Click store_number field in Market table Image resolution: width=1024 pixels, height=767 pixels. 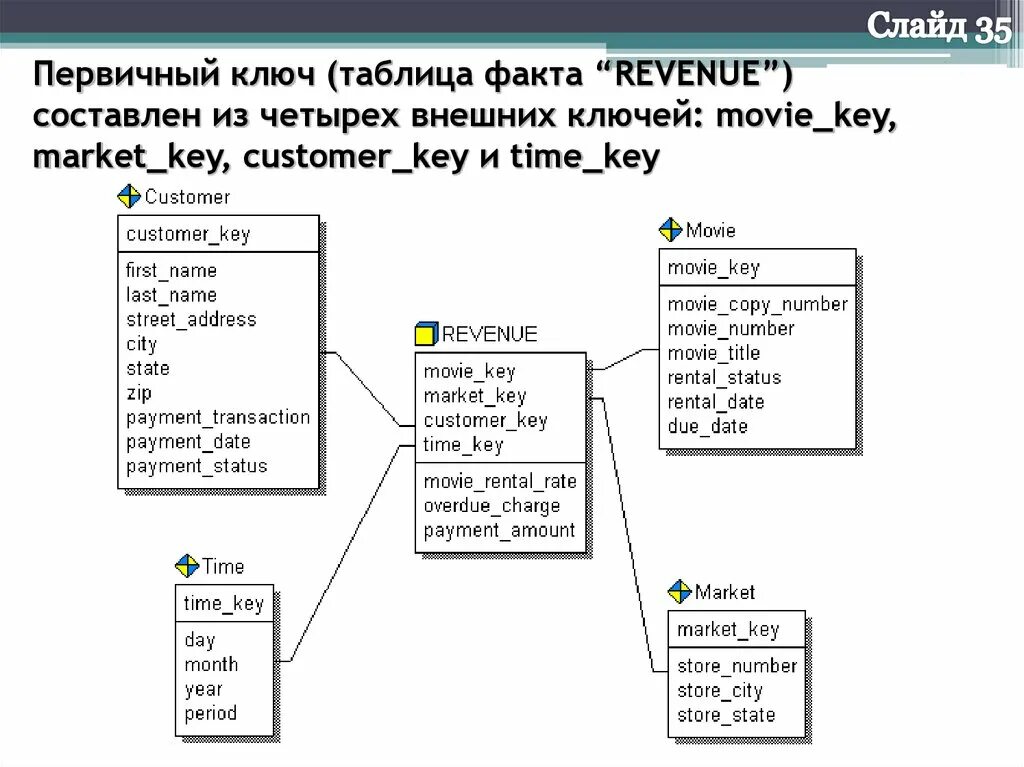pos(737,666)
